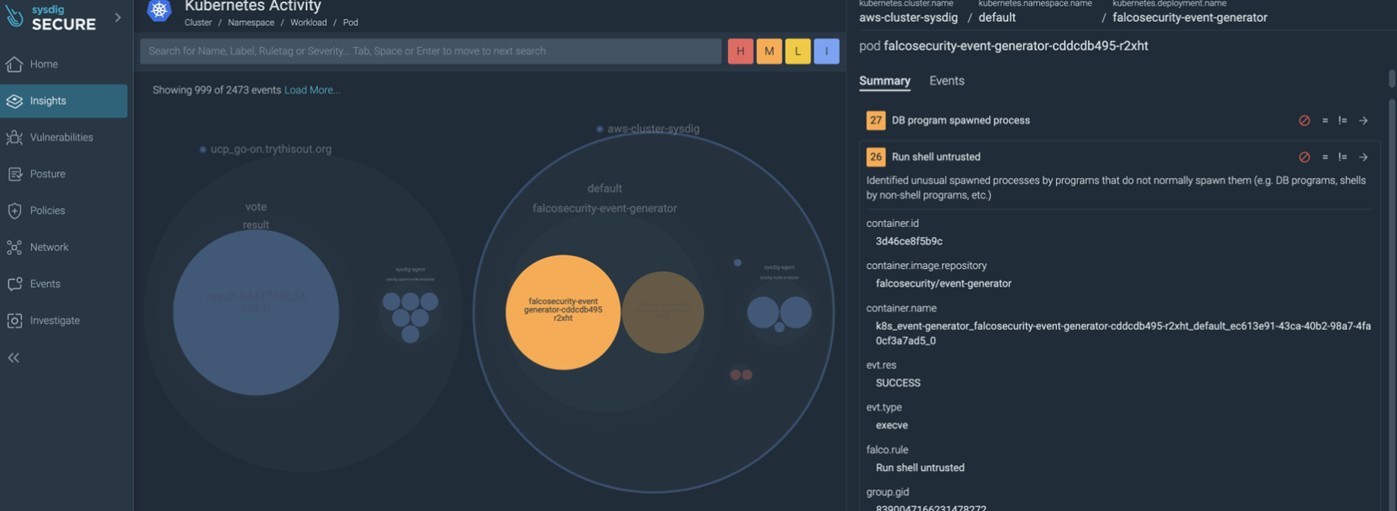The height and width of the screenshot is (511, 1397).
Task: Click the 27 event count badge
Action: coord(876,120)
